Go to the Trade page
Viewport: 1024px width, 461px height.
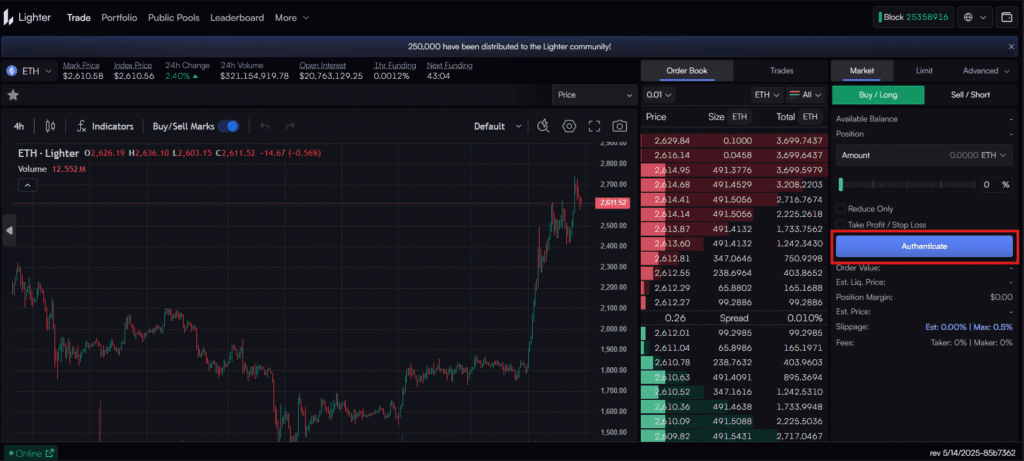point(78,18)
